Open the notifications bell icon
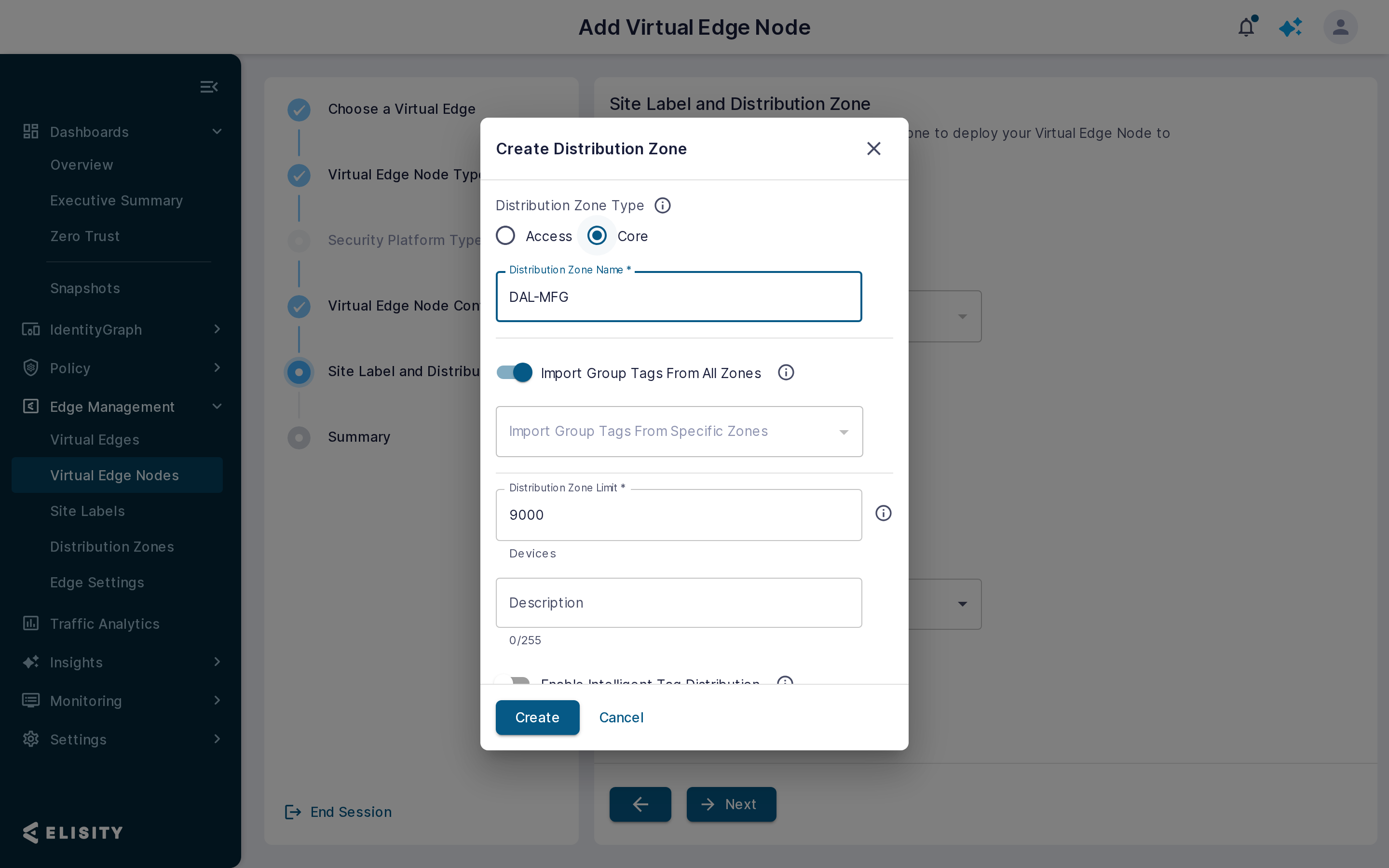The height and width of the screenshot is (868, 1389). (1246, 27)
